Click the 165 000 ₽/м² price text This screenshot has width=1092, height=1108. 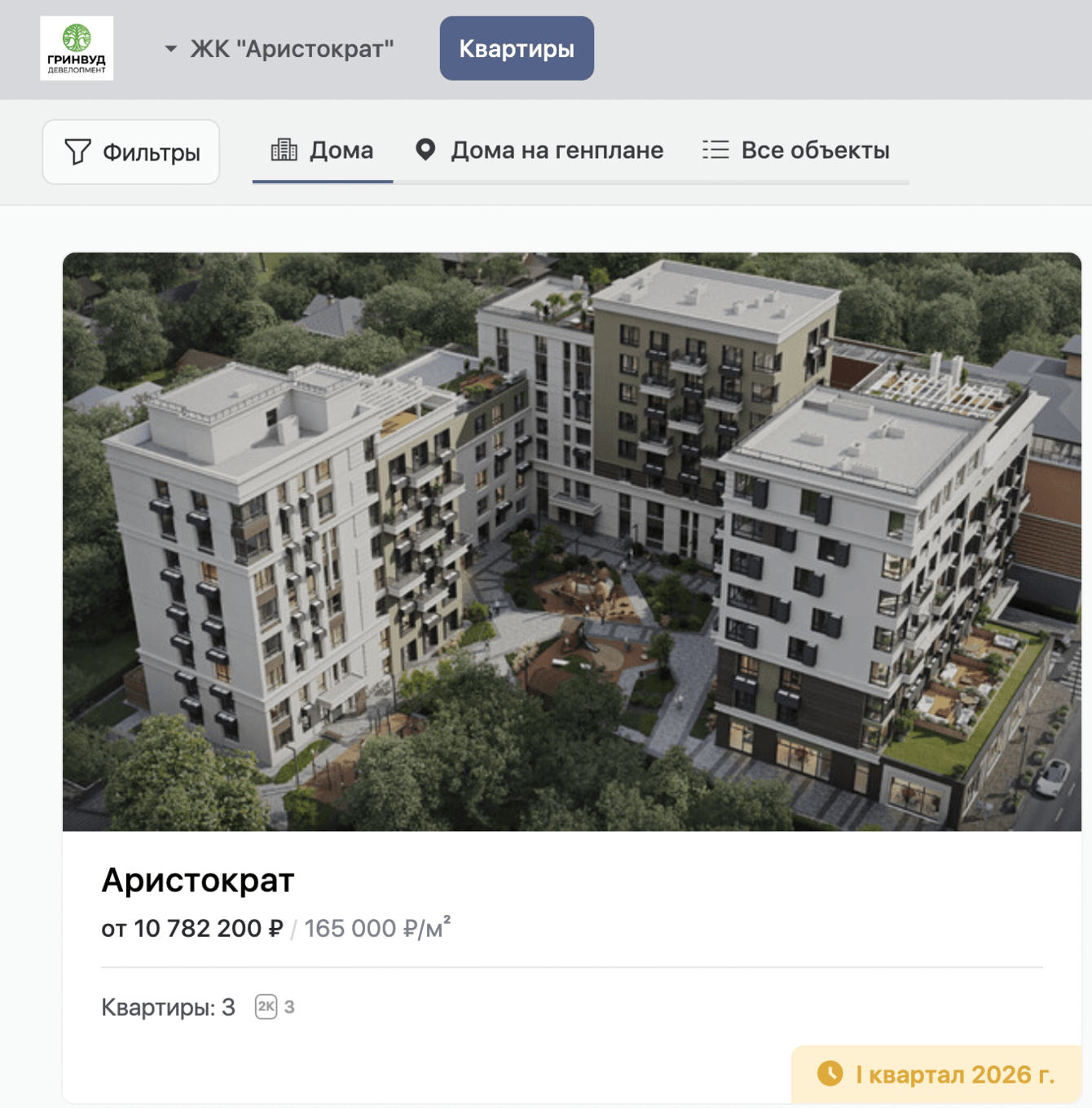[377, 928]
